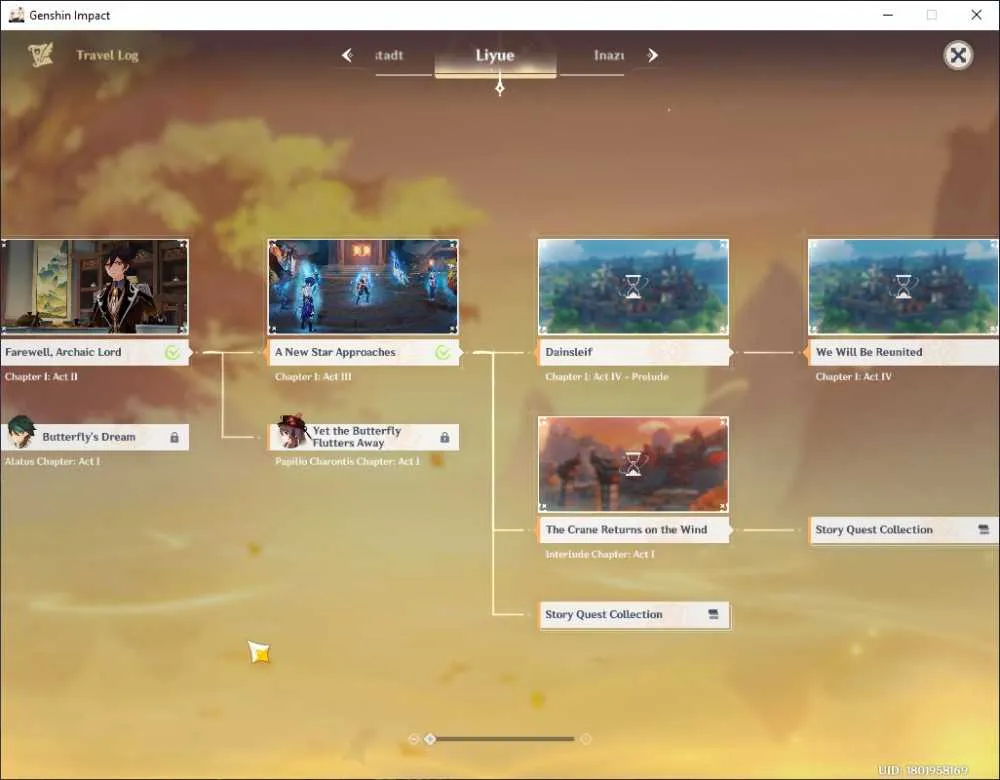Click the hourglass icon on the Dainsleif thumbnail

[x=633, y=287]
